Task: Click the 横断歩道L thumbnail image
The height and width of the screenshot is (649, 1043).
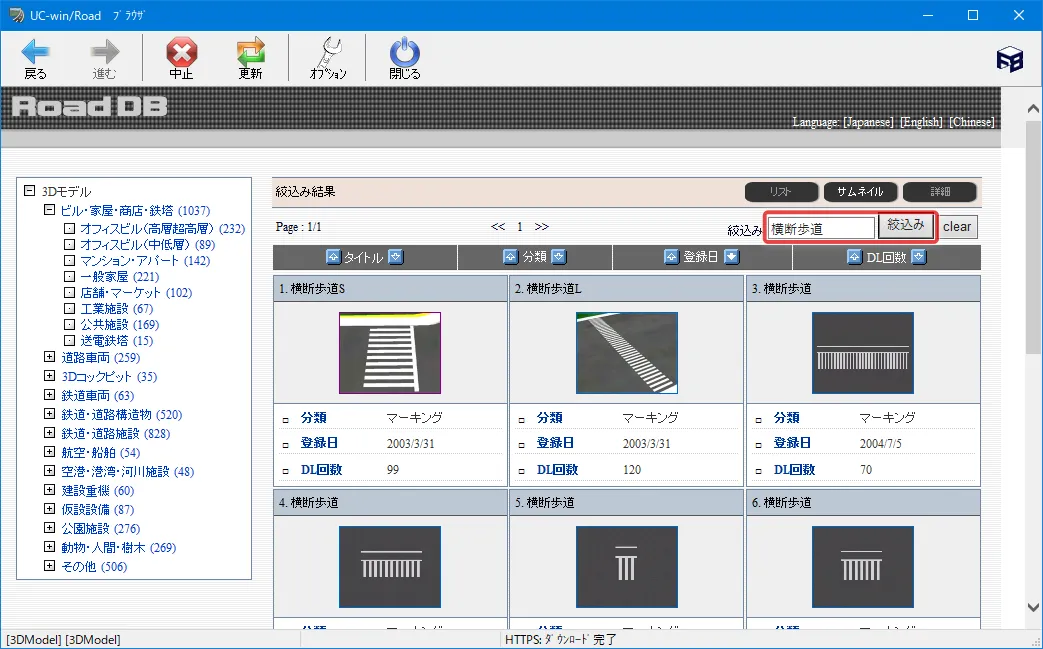Action: coord(627,352)
